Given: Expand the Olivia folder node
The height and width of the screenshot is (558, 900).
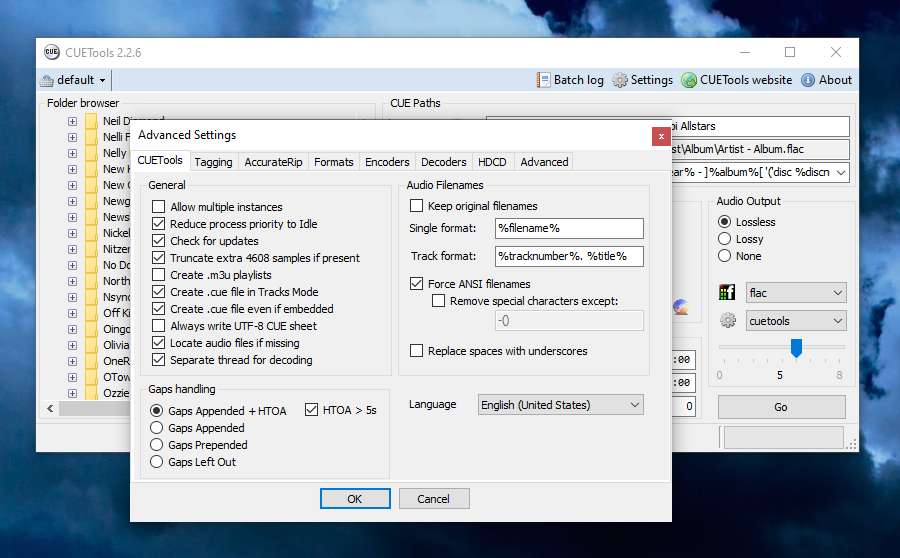Looking at the screenshot, I should tap(72, 345).
